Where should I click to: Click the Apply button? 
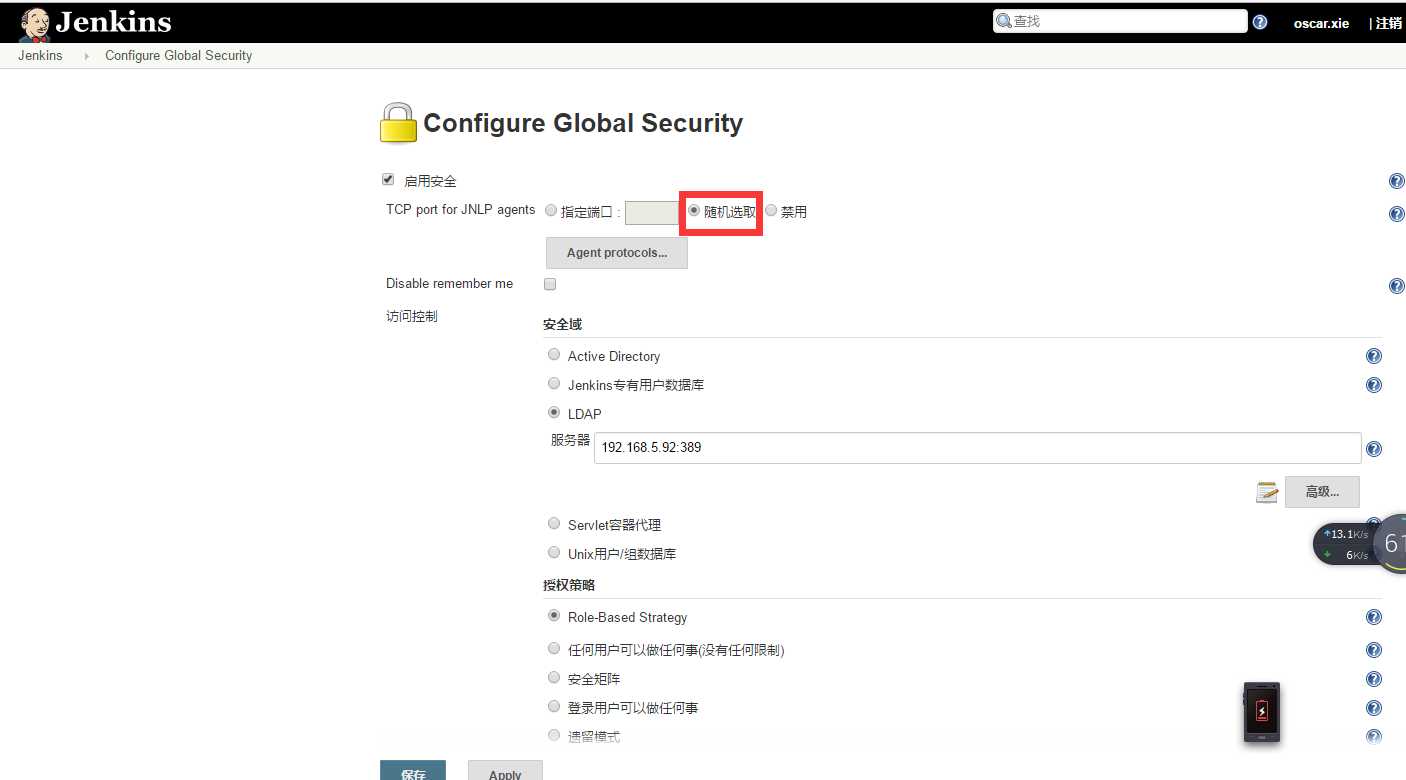tap(505, 771)
